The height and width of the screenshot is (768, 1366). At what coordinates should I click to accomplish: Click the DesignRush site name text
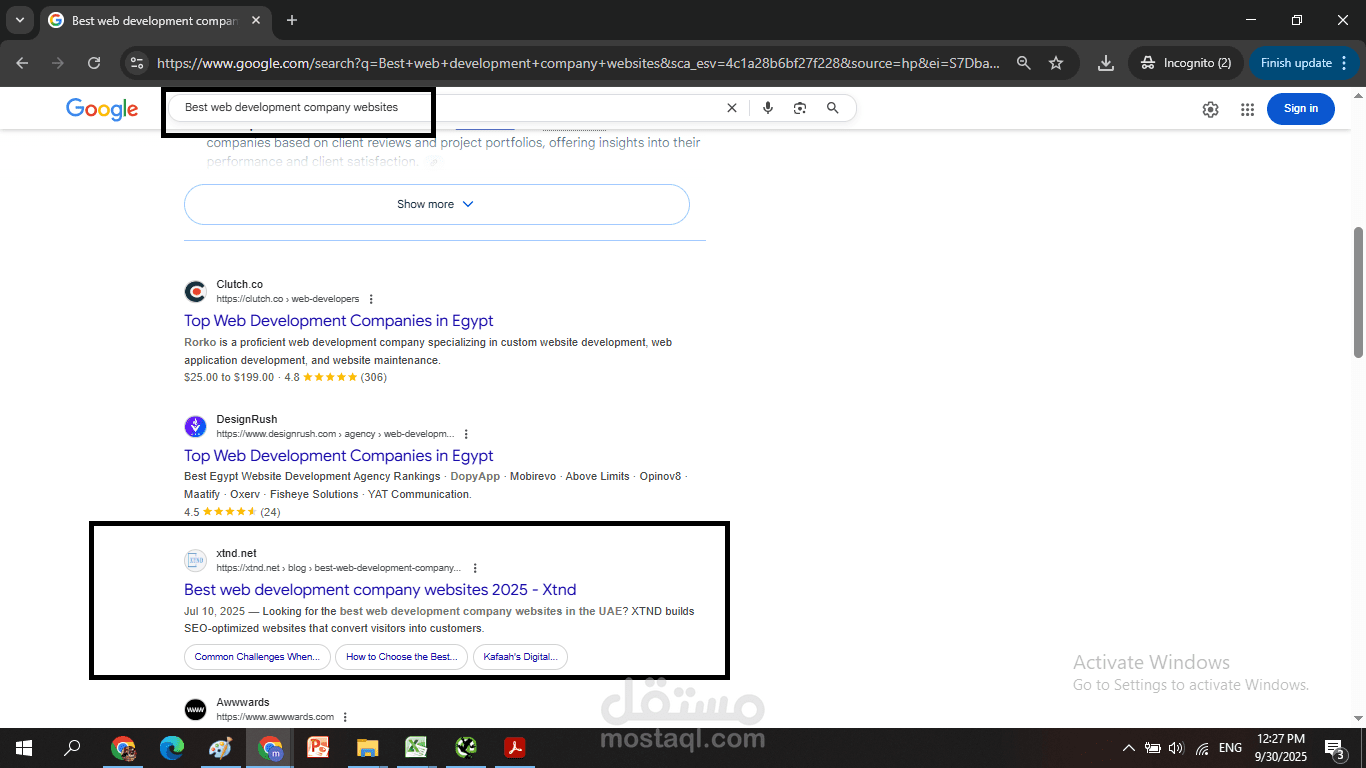click(247, 419)
